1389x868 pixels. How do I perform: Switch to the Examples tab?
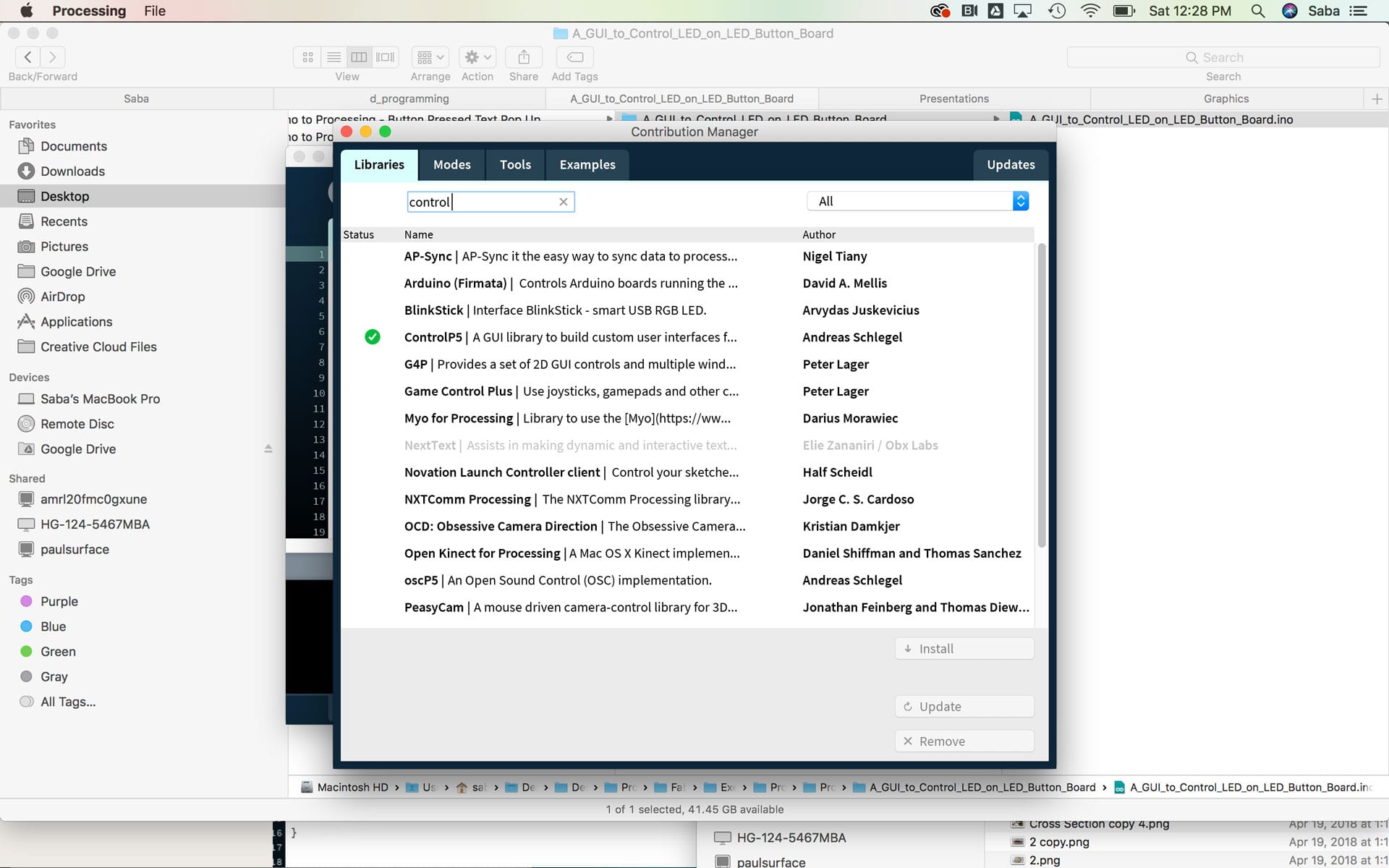[587, 165]
